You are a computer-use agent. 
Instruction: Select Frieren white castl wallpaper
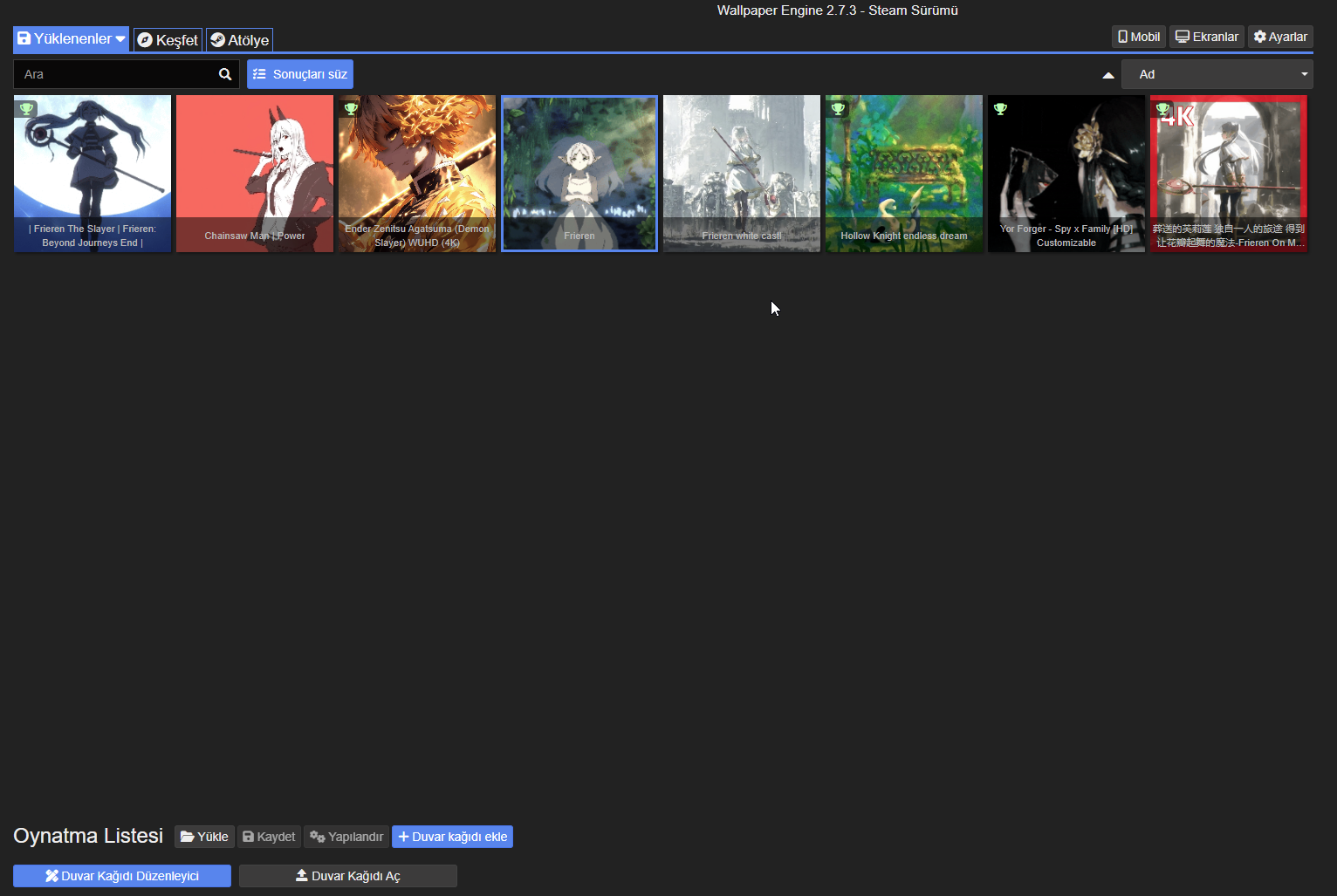742,174
